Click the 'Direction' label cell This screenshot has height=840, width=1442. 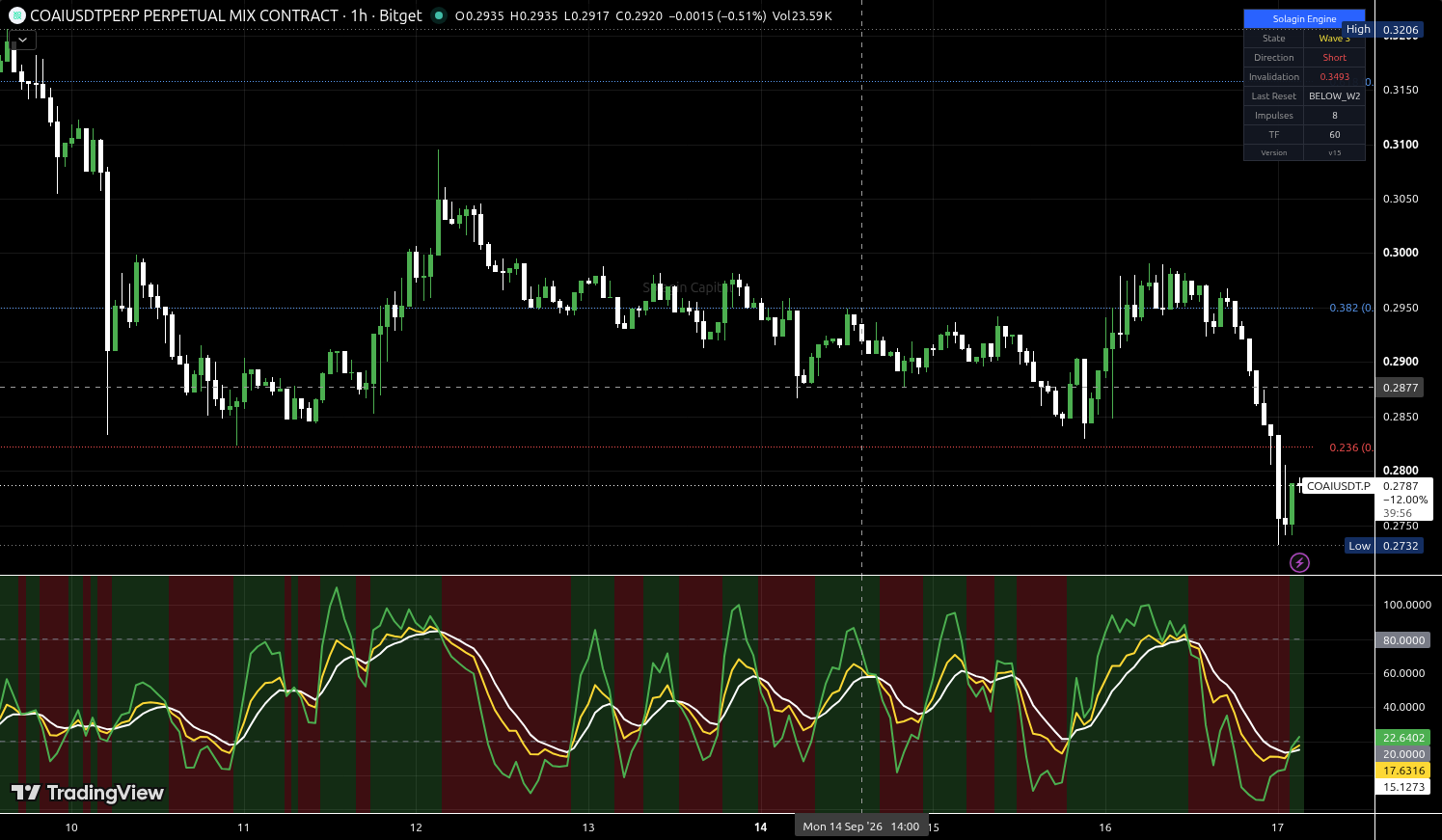point(1274,58)
